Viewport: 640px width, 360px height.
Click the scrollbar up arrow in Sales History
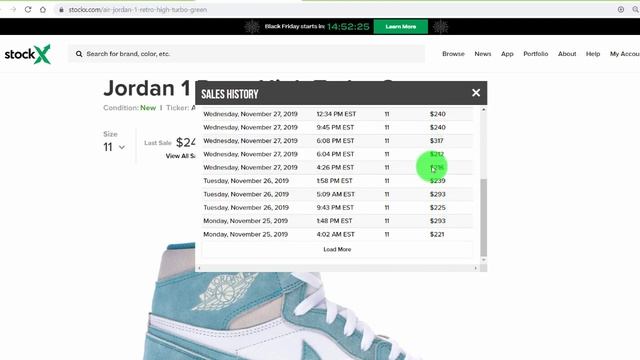484,109
